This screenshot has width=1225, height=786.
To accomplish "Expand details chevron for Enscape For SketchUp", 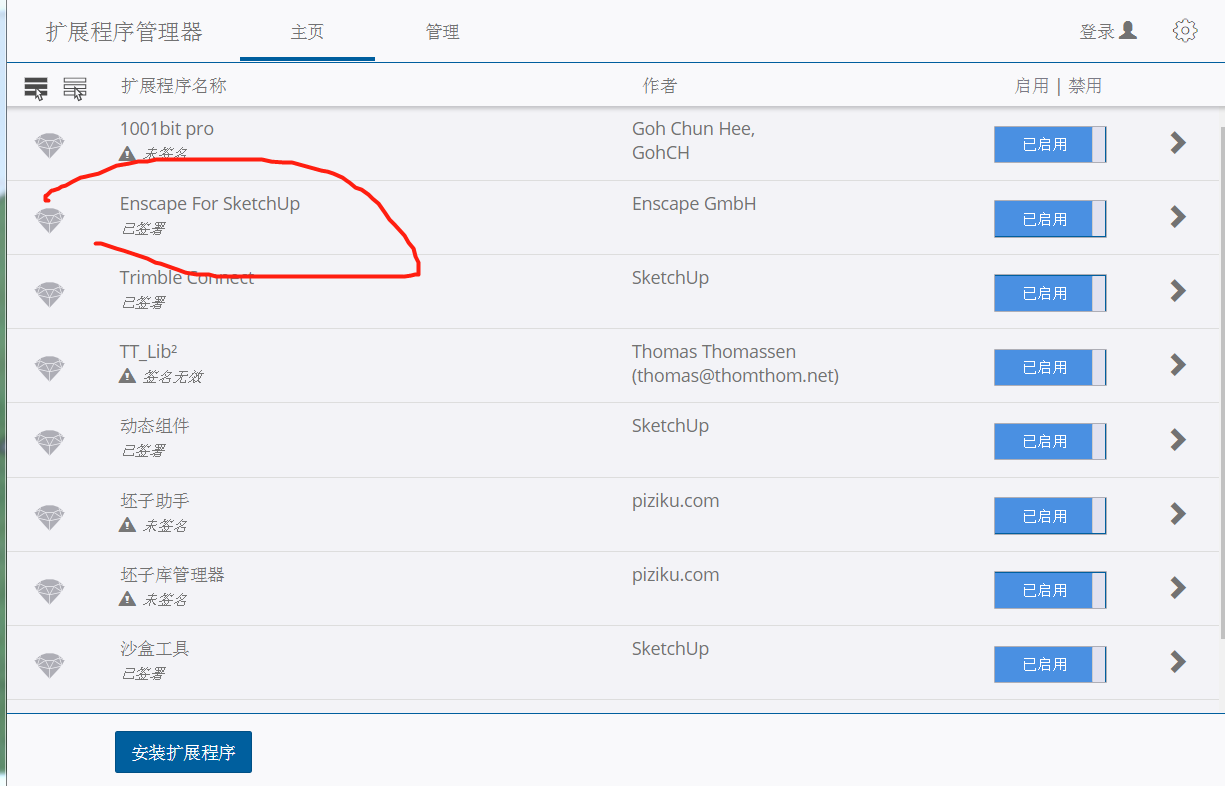I will (1178, 216).
